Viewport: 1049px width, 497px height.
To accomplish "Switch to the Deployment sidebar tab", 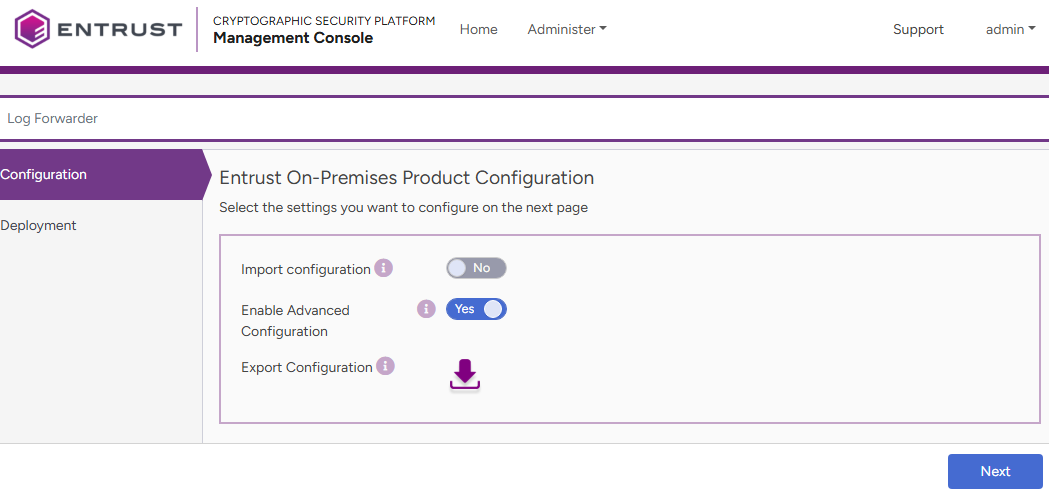I will click(x=39, y=226).
